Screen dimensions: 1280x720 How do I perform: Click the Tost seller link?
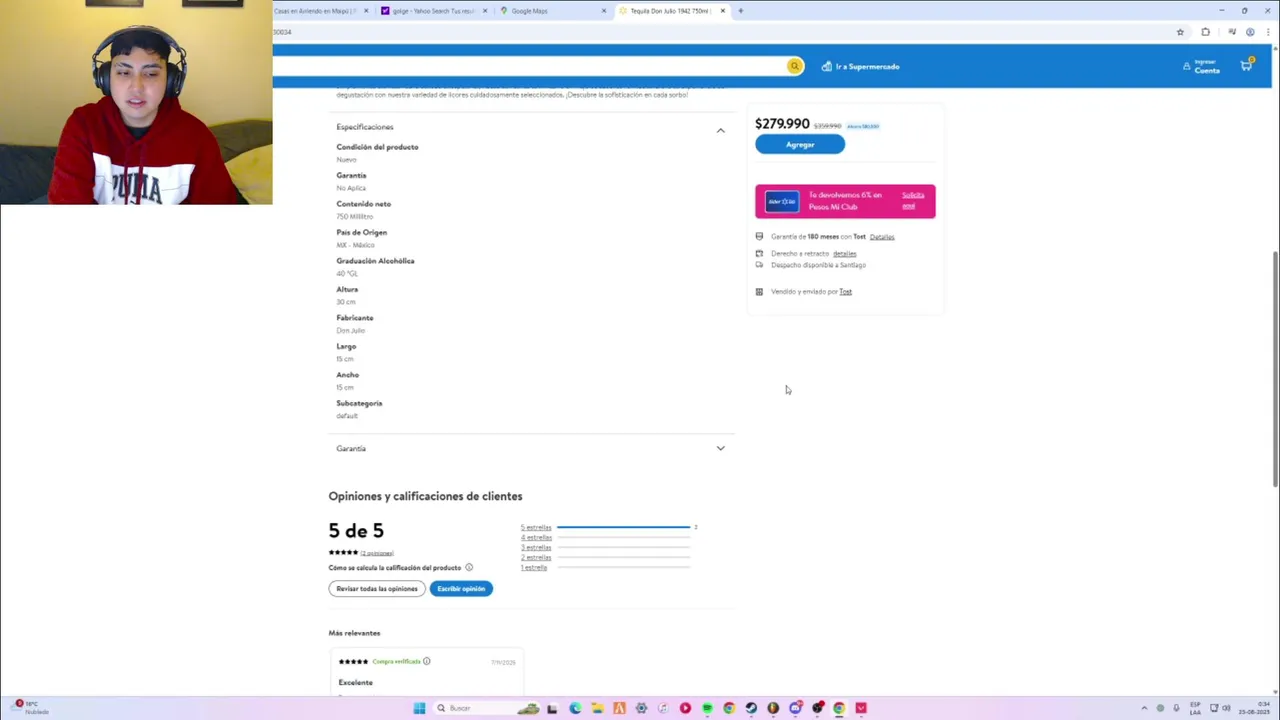coord(845,292)
